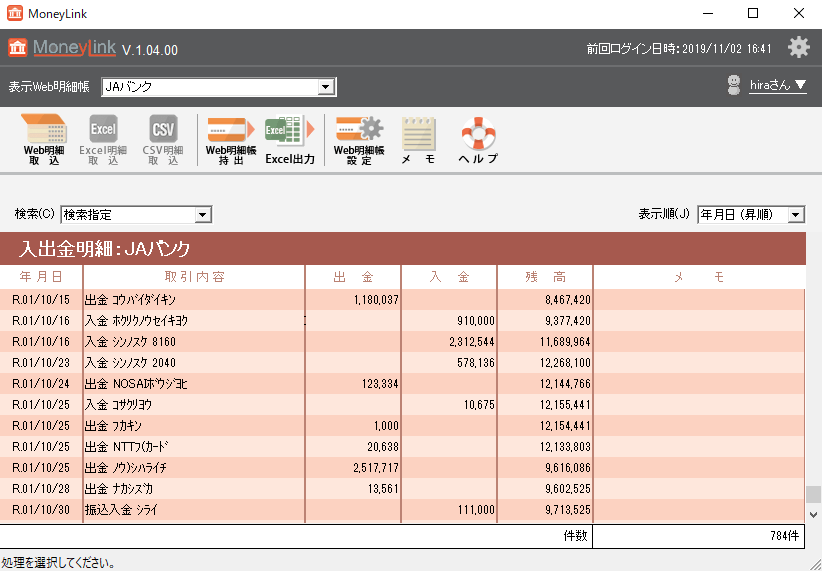Click the 処理を選択してください status text
Viewport: 822px width, 571px height.
pyautogui.click(x=58, y=564)
